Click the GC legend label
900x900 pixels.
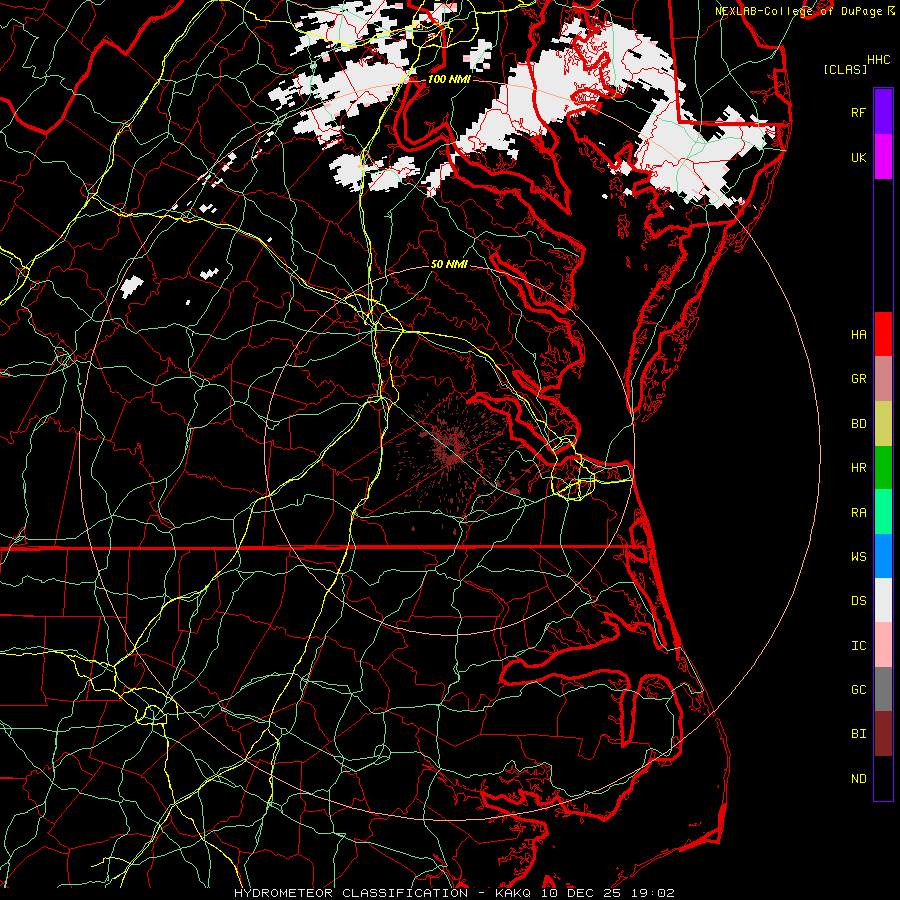[858, 690]
